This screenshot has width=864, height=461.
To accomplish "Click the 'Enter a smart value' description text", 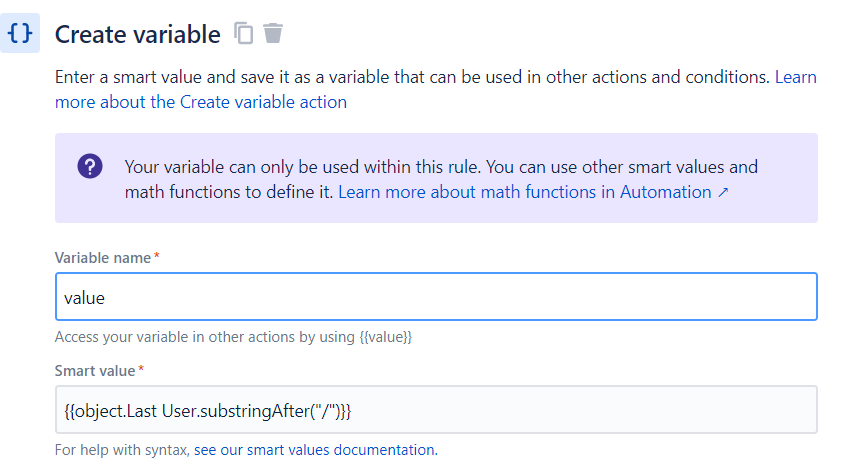I will pyautogui.click(x=400, y=76).
